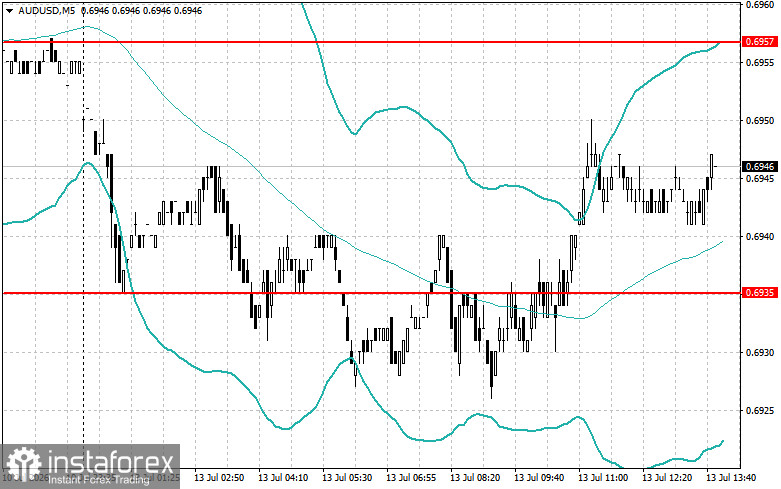Click the 13 Jul 02:50 time label
The image size is (781, 489).
pyautogui.click(x=219, y=478)
